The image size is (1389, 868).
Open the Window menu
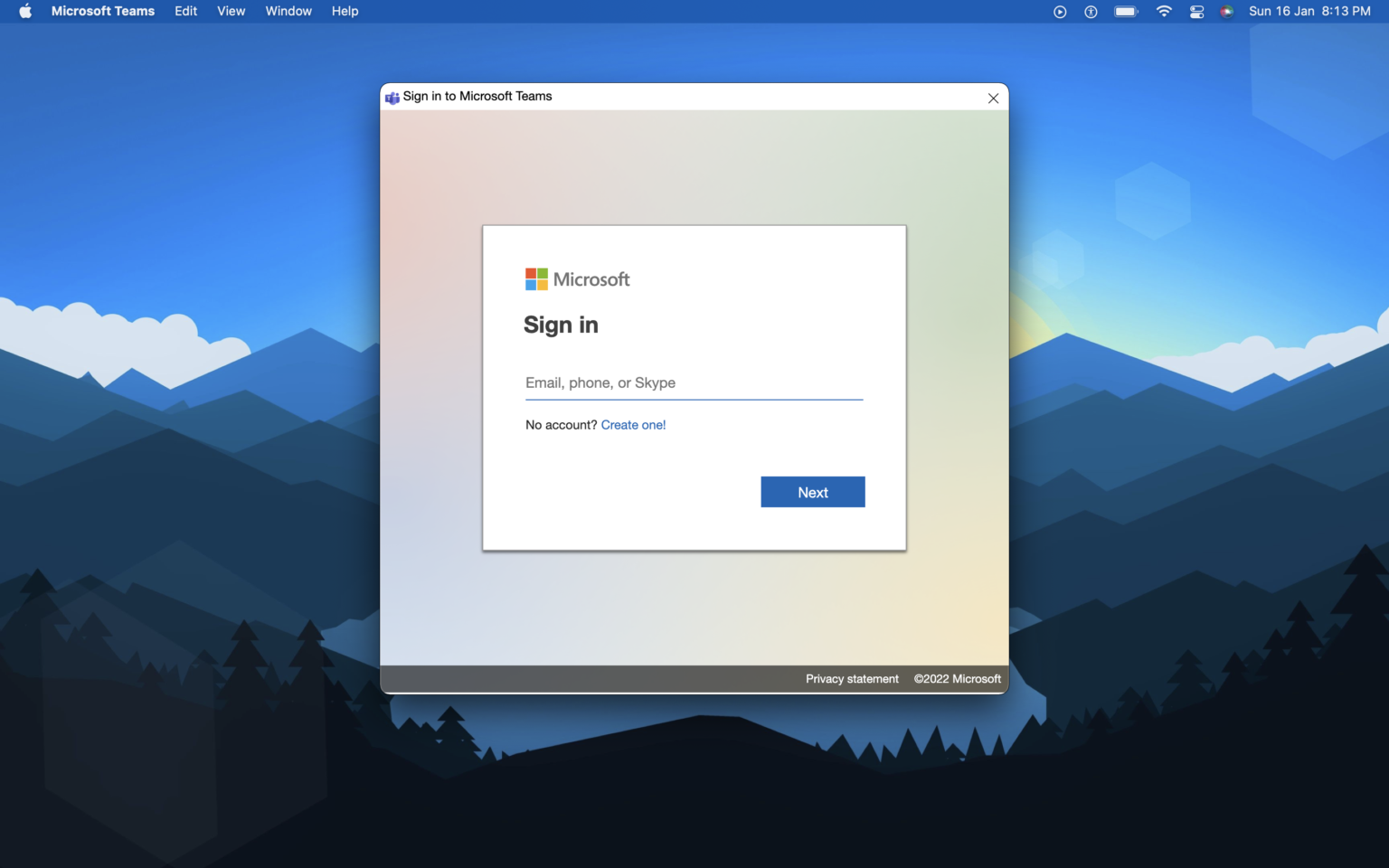coord(288,11)
